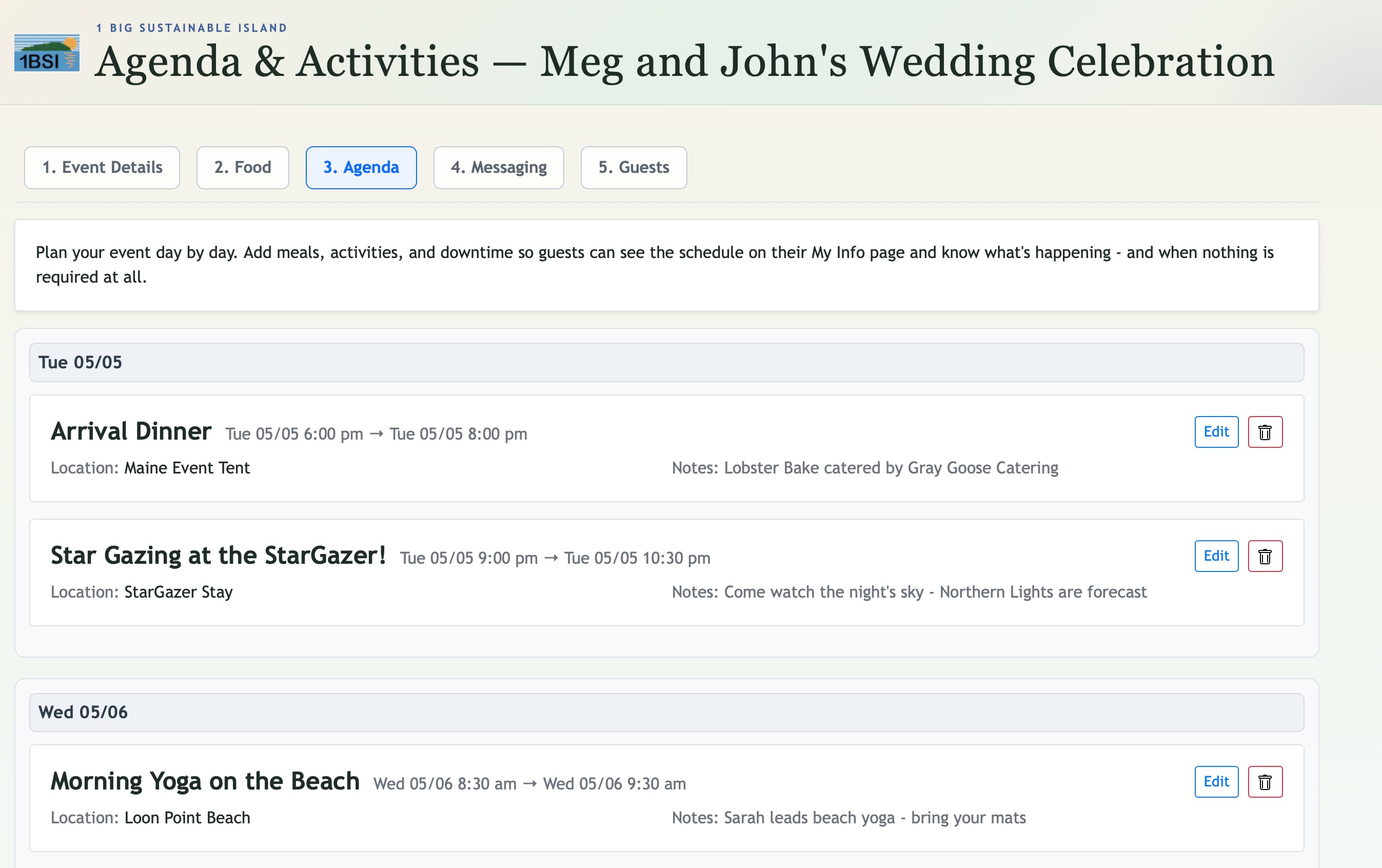Switch to the Event Details tab
1382x868 pixels.
pyautogui.click(x=102, y=168)
